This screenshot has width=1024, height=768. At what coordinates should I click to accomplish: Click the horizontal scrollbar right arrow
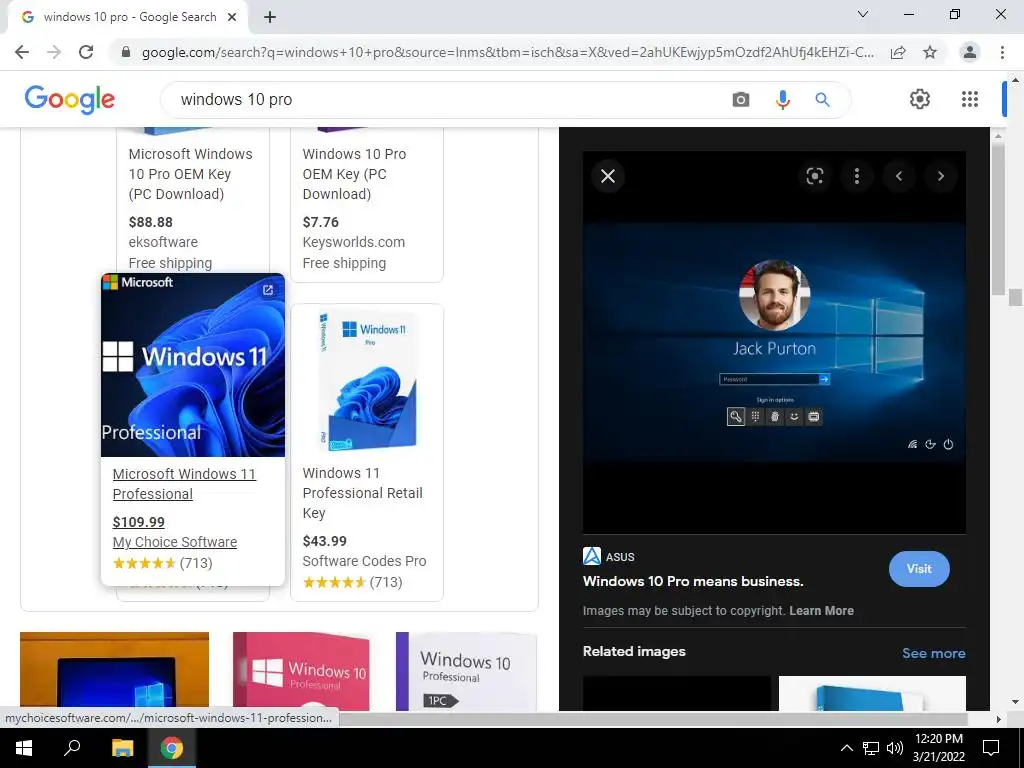pos(998,719)
